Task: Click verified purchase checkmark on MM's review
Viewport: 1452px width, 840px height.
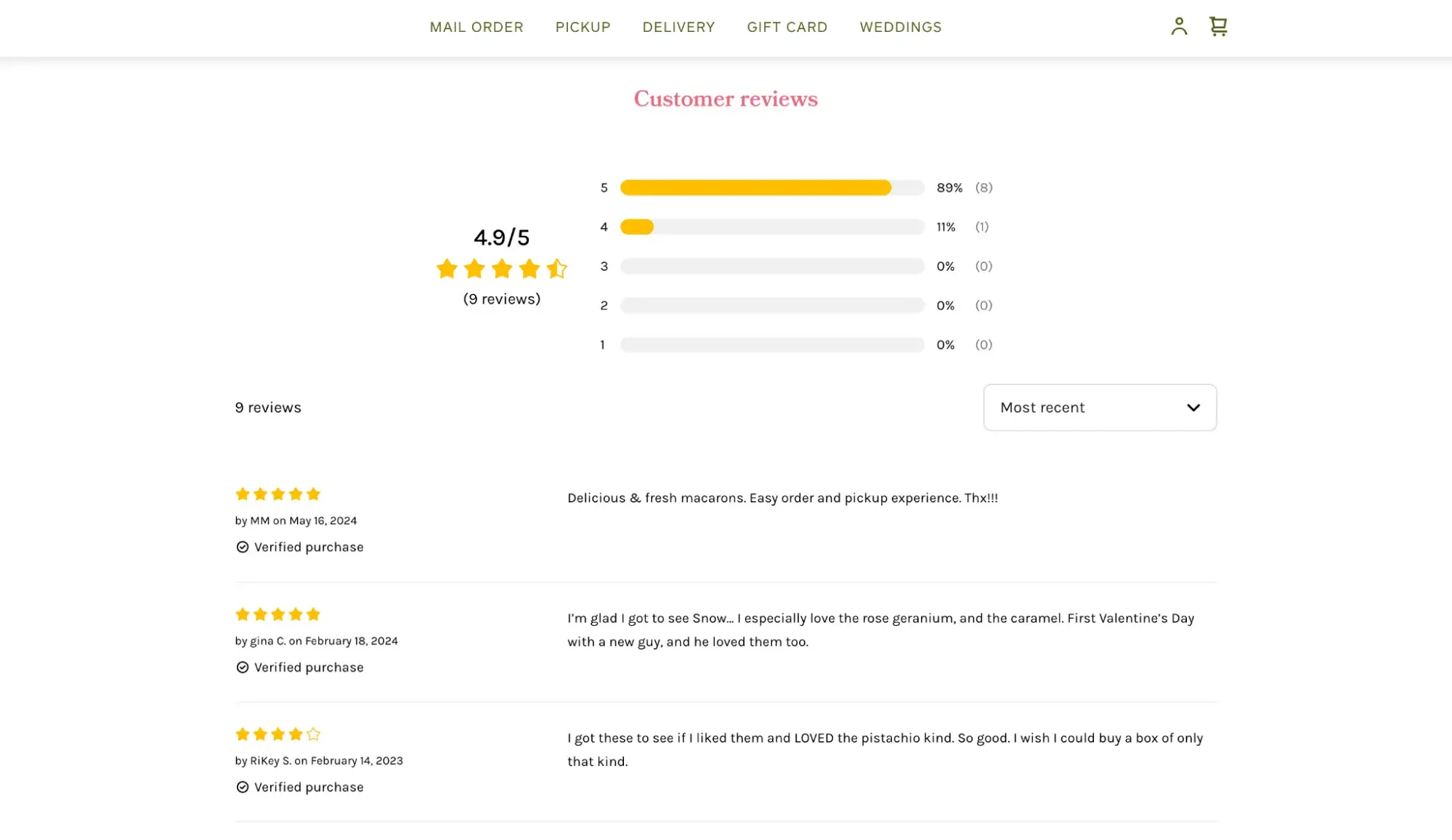Action: tap(243, 547)
